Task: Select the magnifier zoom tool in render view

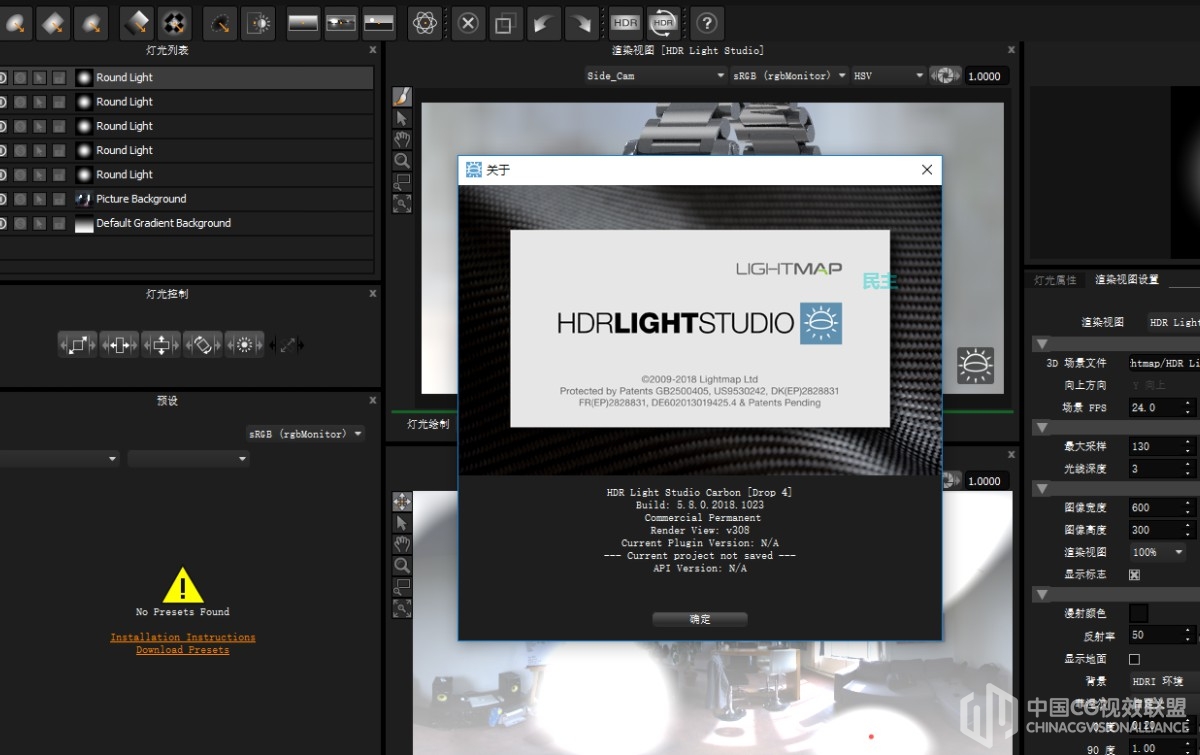Action: (x=401, y=160)
